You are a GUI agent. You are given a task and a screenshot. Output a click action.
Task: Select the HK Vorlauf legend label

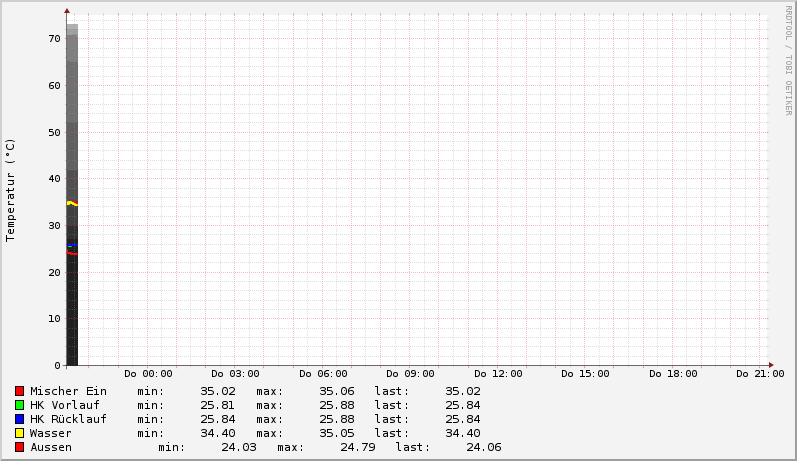[65, 405]
